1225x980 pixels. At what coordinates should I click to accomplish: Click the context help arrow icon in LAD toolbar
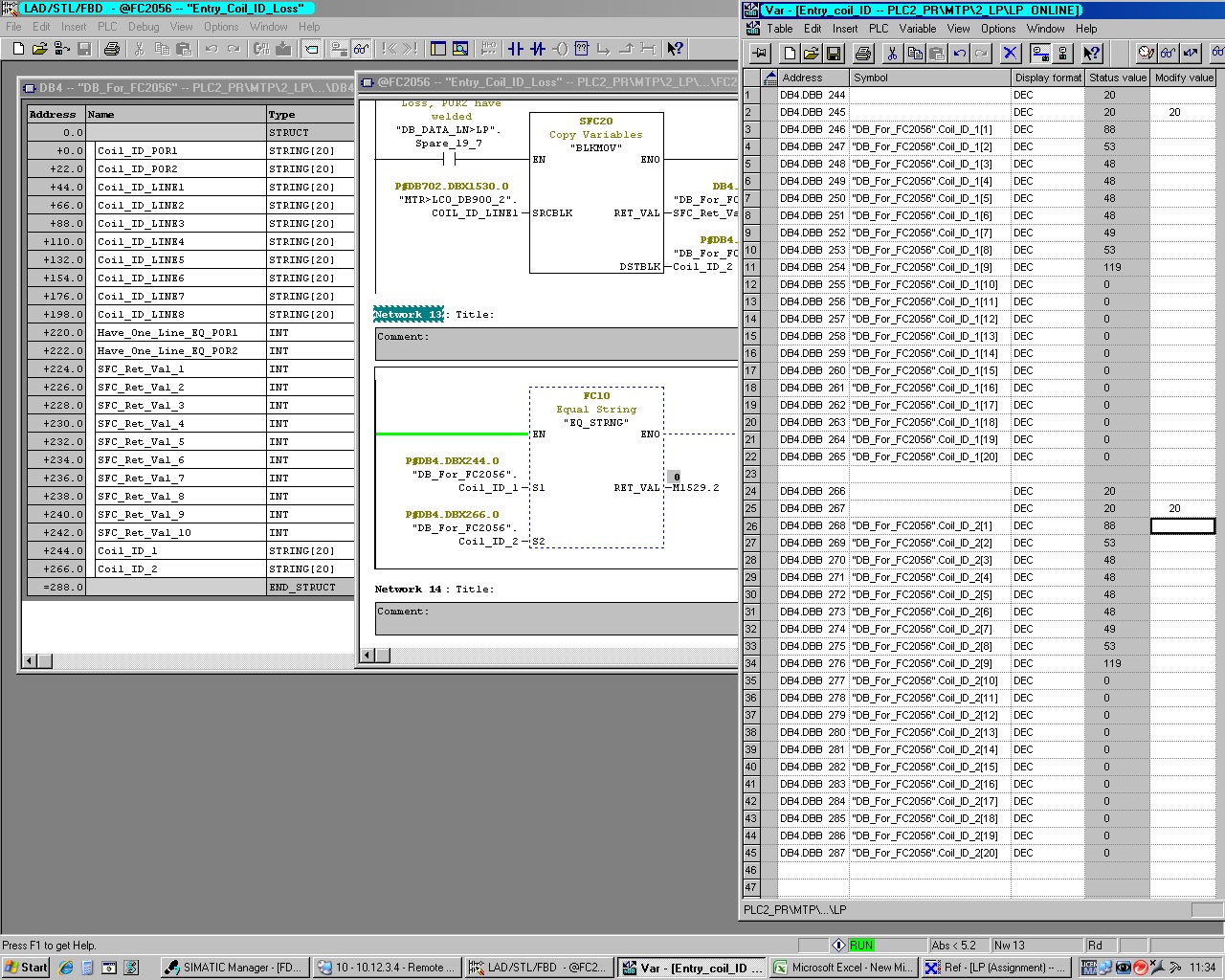[675, 49]
